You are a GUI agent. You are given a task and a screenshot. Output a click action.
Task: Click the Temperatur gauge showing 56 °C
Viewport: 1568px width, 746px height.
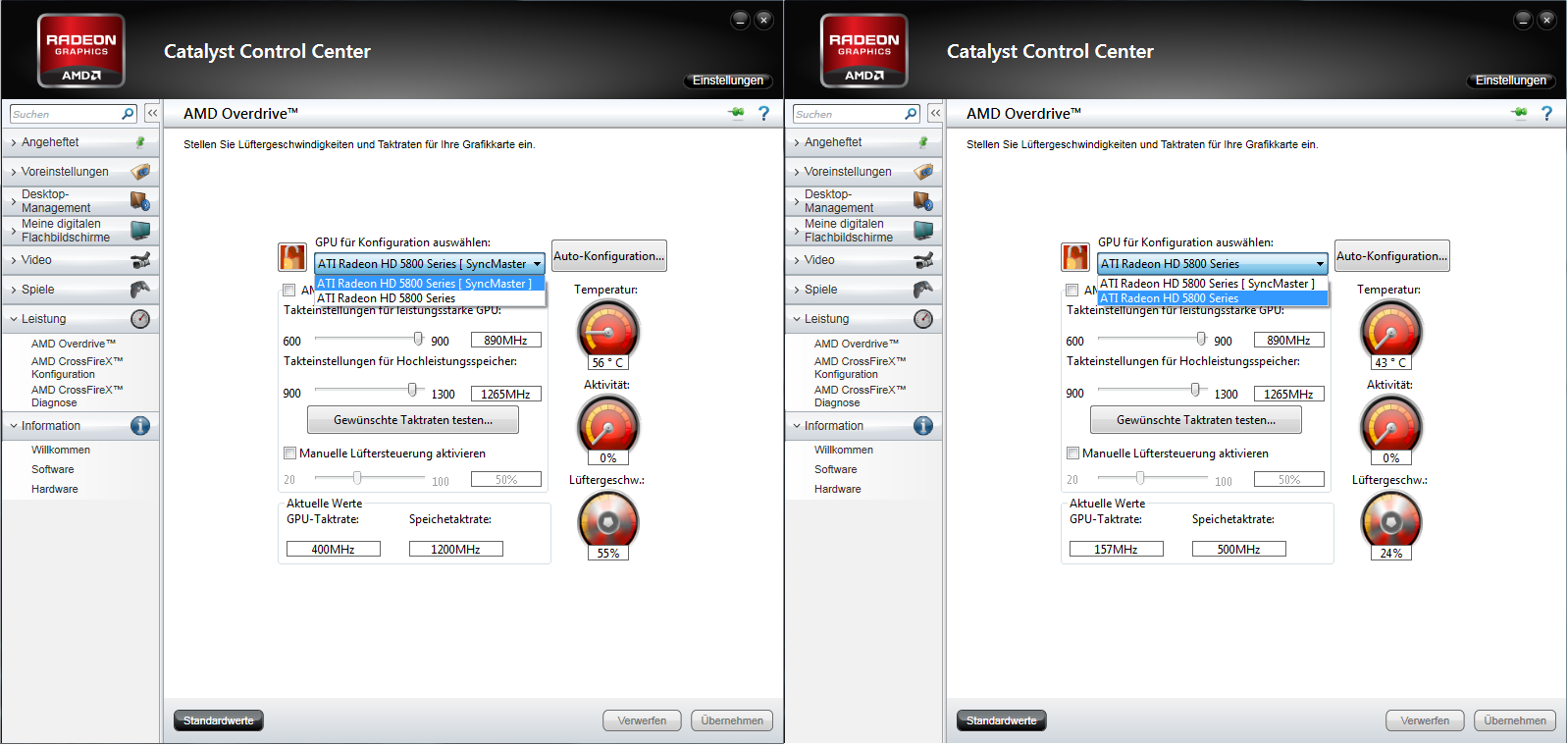coord(607,330)
